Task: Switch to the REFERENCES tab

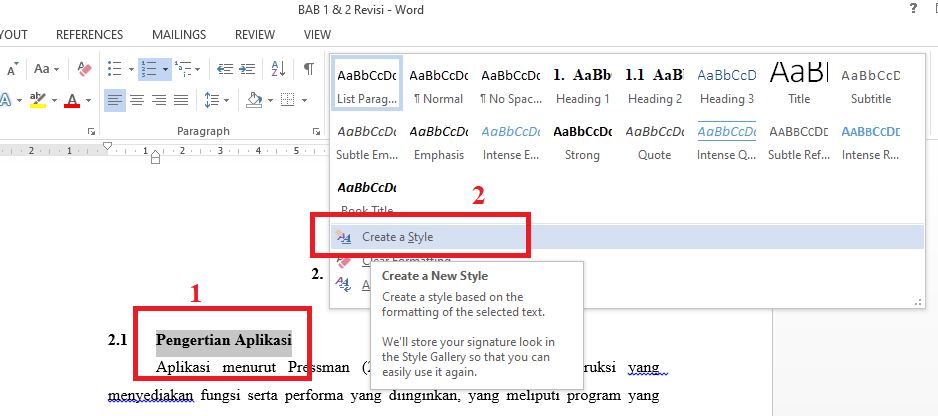Action: click(90, 35)
